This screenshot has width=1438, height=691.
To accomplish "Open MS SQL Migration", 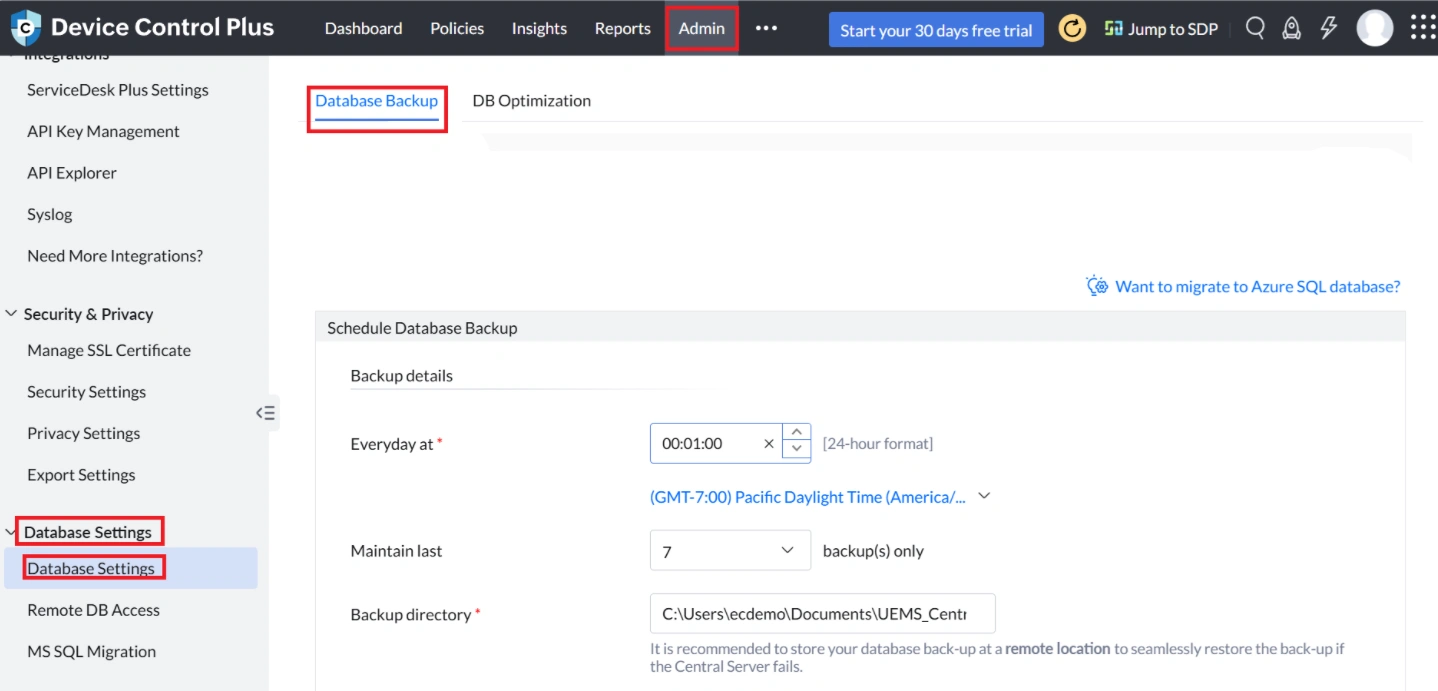I will [92, 651].
